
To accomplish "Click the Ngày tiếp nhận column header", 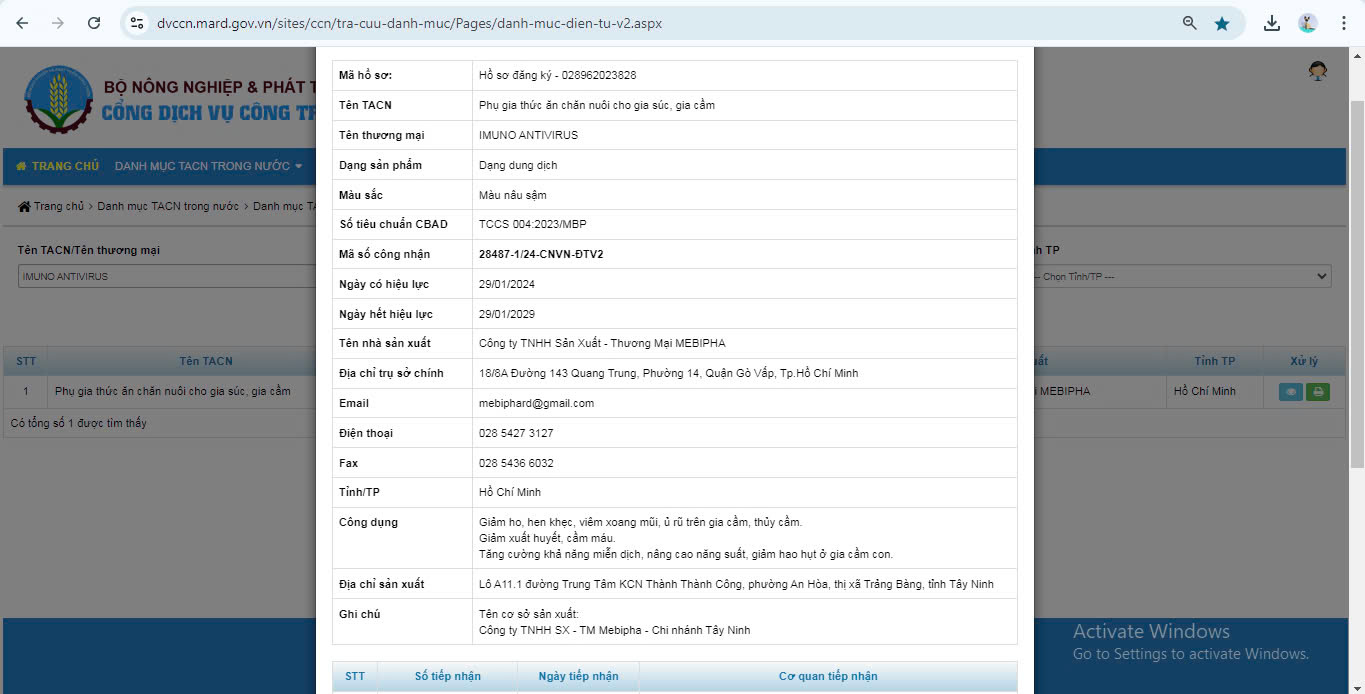I will (x=578, y=676).
